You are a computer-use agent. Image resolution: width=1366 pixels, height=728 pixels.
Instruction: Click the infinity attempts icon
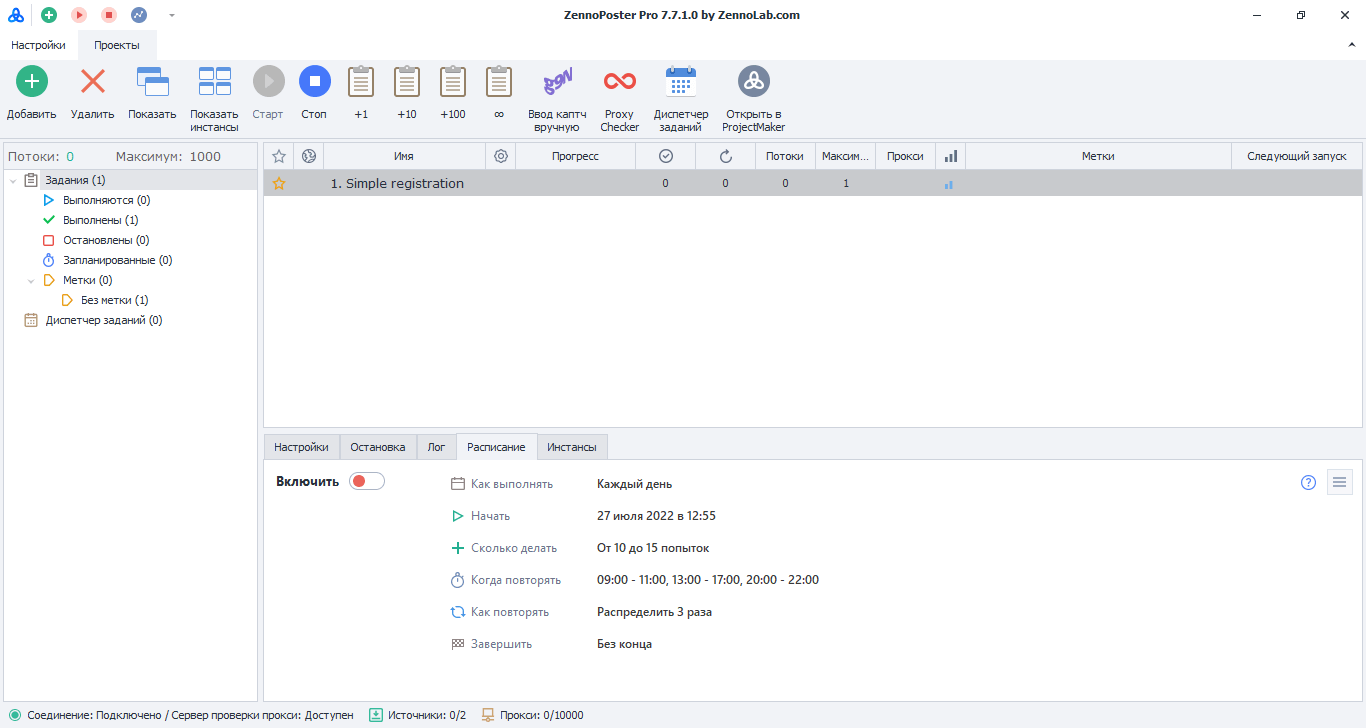pyautogui.click(x=498, y=82)
